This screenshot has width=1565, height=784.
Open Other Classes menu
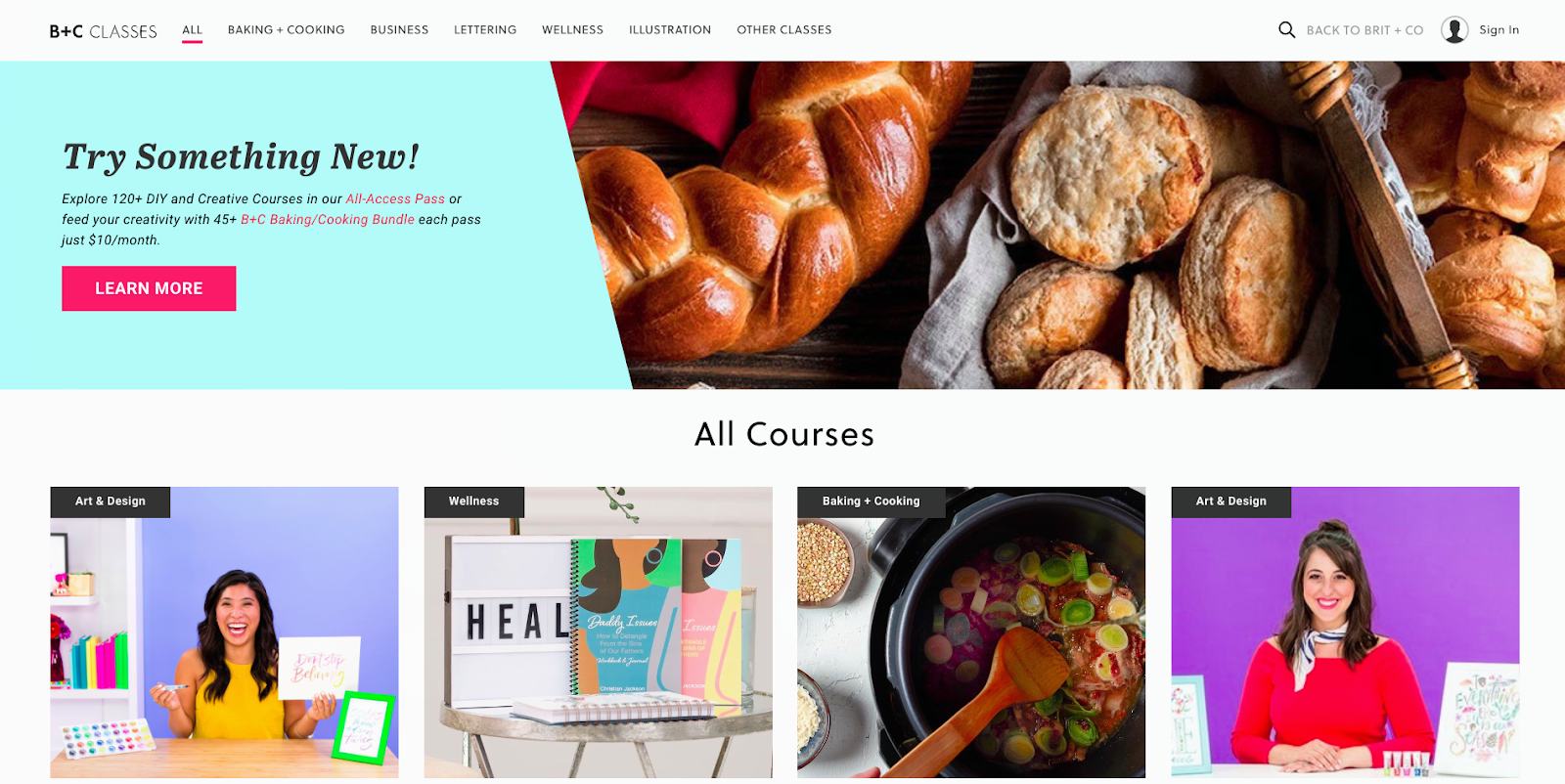pos(784,30)
